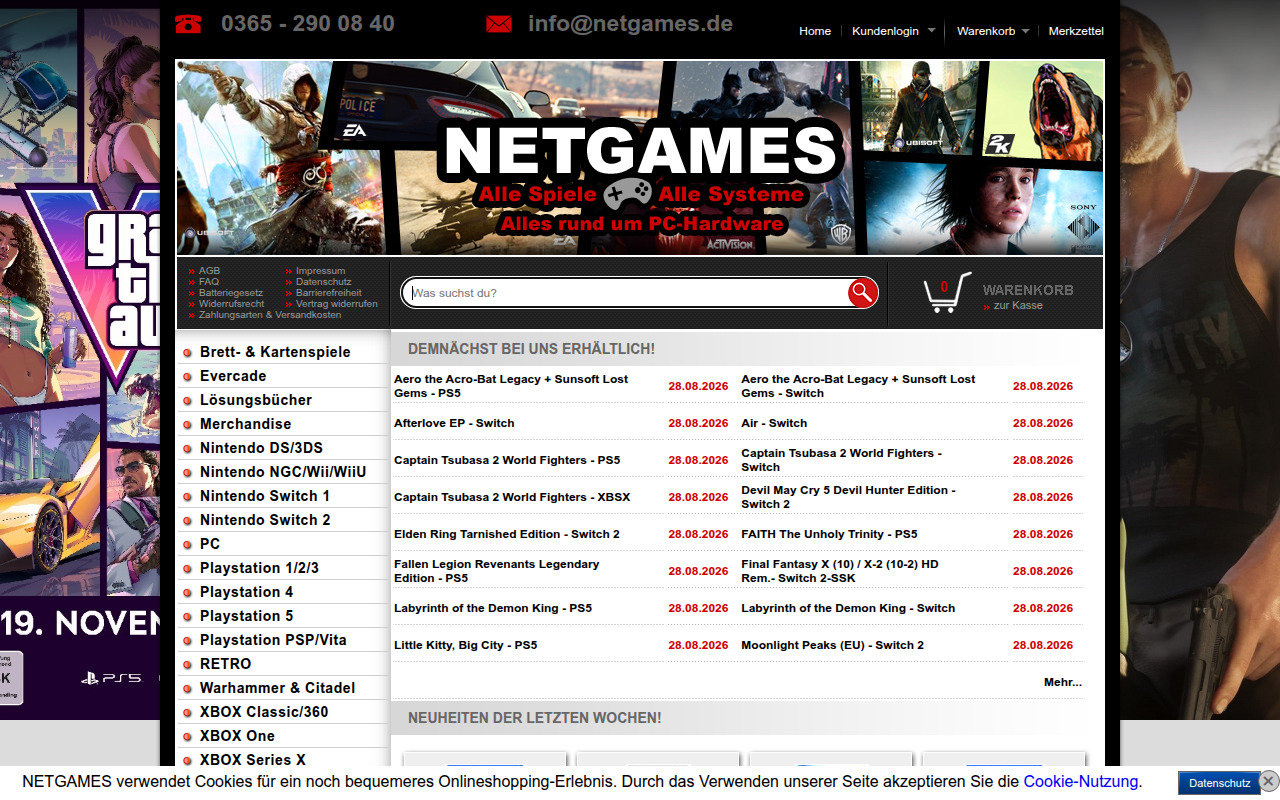1280x800 pixels.
Task: Open Widerrufsrecht link
Action: (232, 304)
